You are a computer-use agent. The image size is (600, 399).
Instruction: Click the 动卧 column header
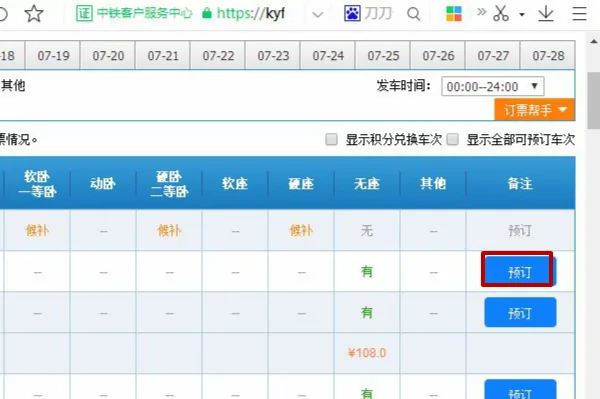[x=103, y=184]
